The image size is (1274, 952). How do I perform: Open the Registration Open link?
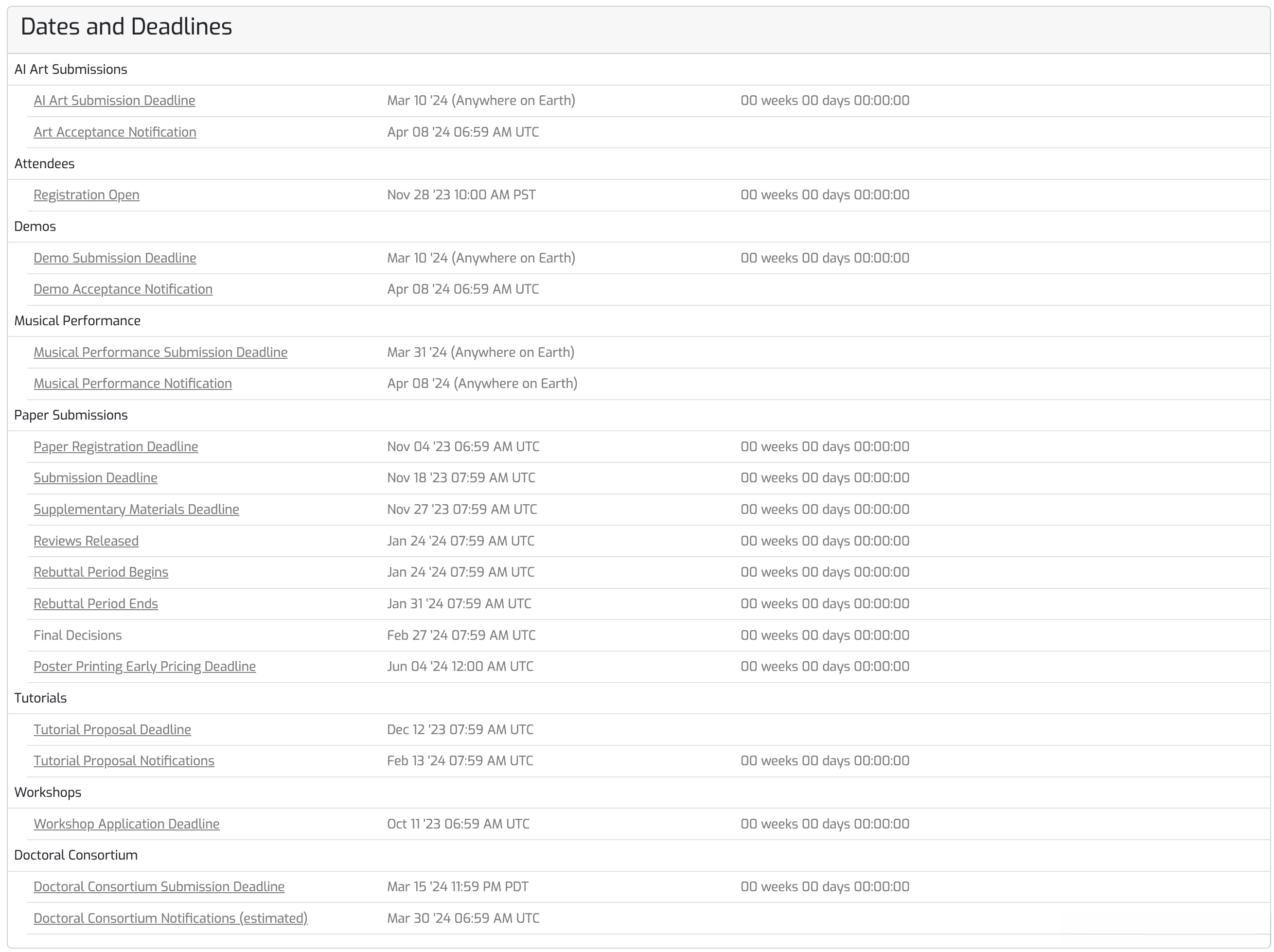(x=87, y=195)
